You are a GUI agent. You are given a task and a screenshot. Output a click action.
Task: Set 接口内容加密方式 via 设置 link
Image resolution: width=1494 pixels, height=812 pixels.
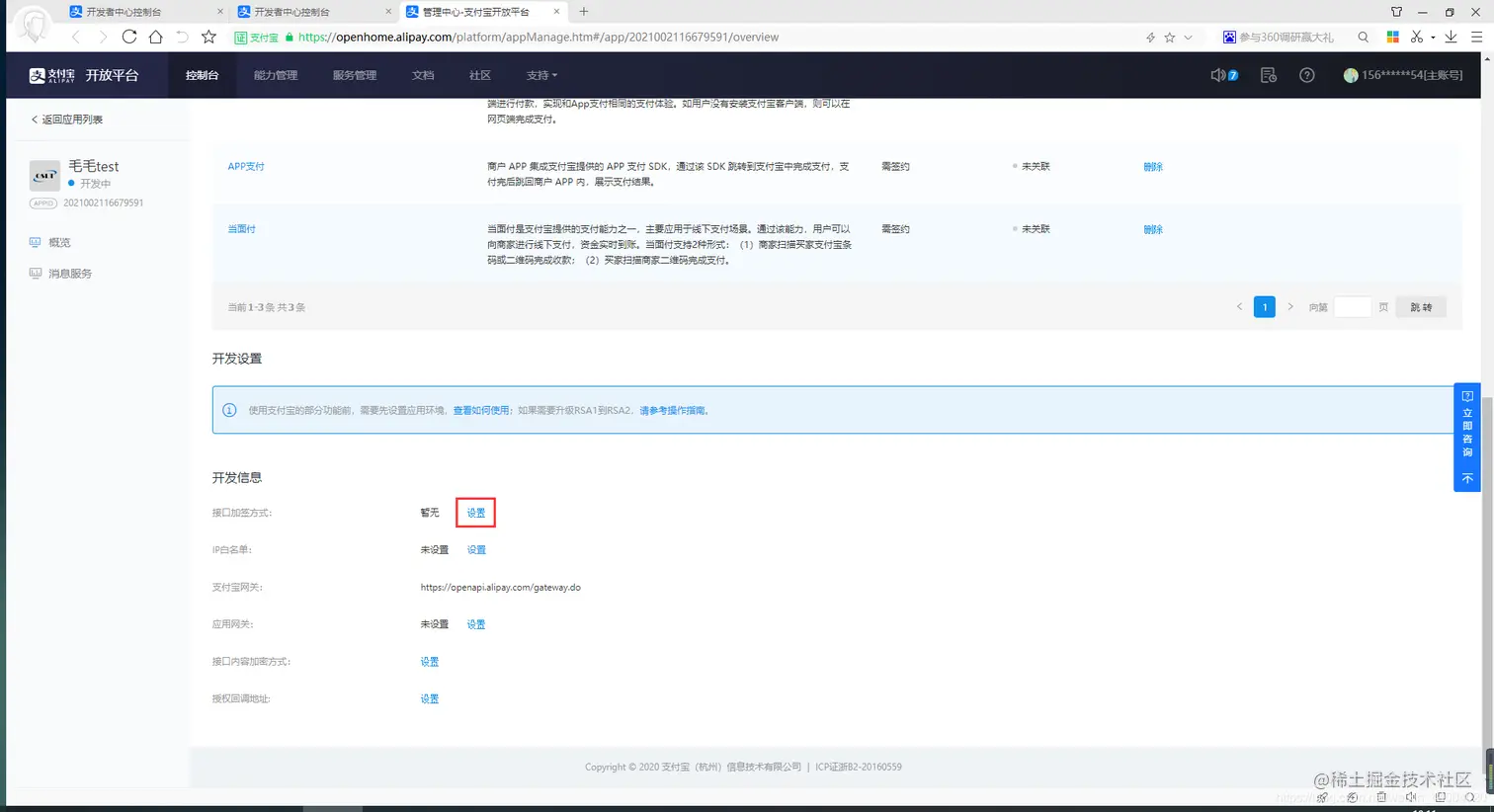[430, 662]
